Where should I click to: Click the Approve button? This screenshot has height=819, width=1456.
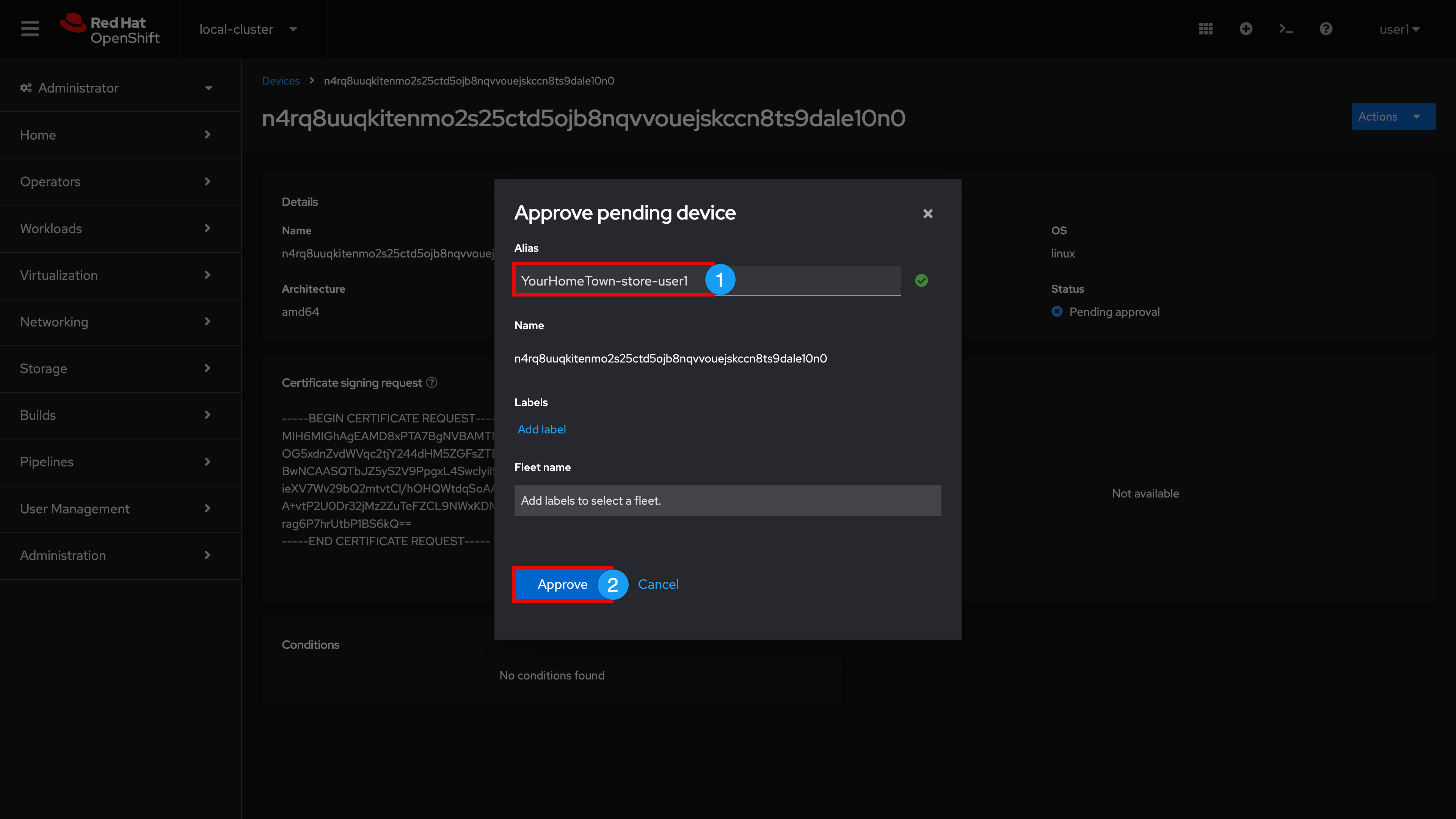click(562, 584)
